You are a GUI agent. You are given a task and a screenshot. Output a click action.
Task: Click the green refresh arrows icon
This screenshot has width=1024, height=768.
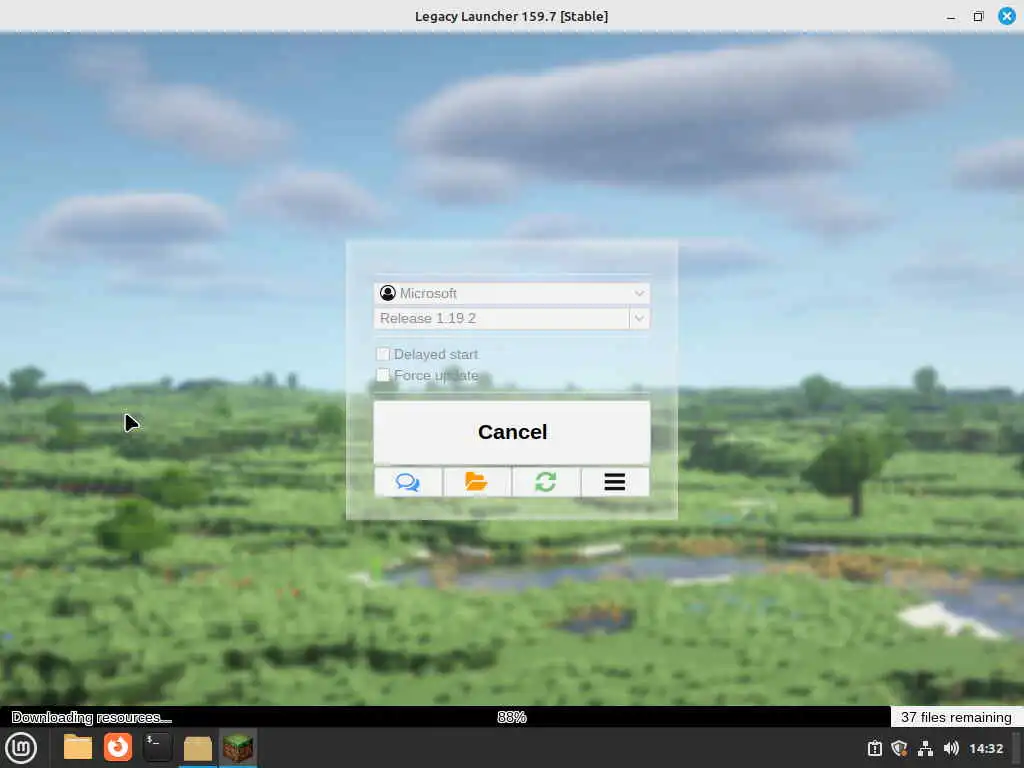coord(546,482)
